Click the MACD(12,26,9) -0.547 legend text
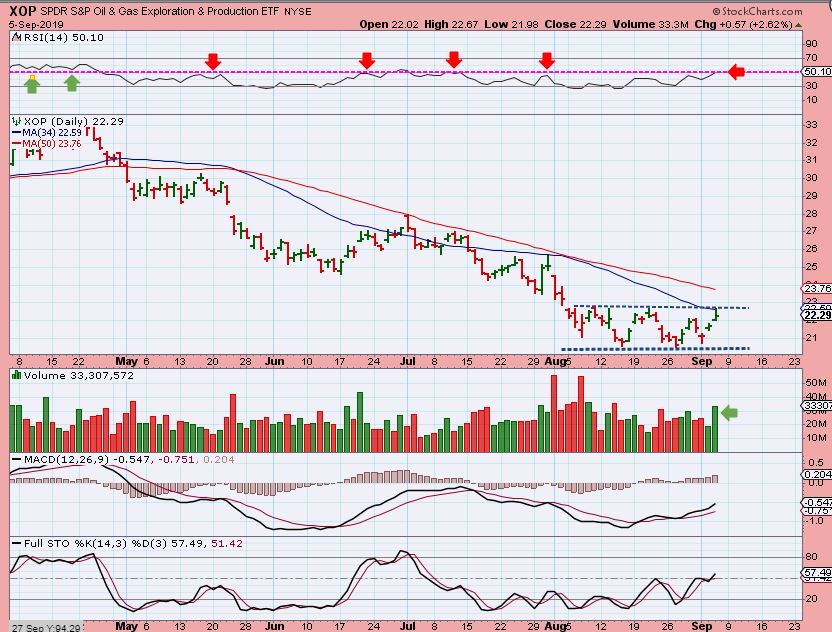Image resolution: width=832 pixels, height=632 pixels. (87, 459)
